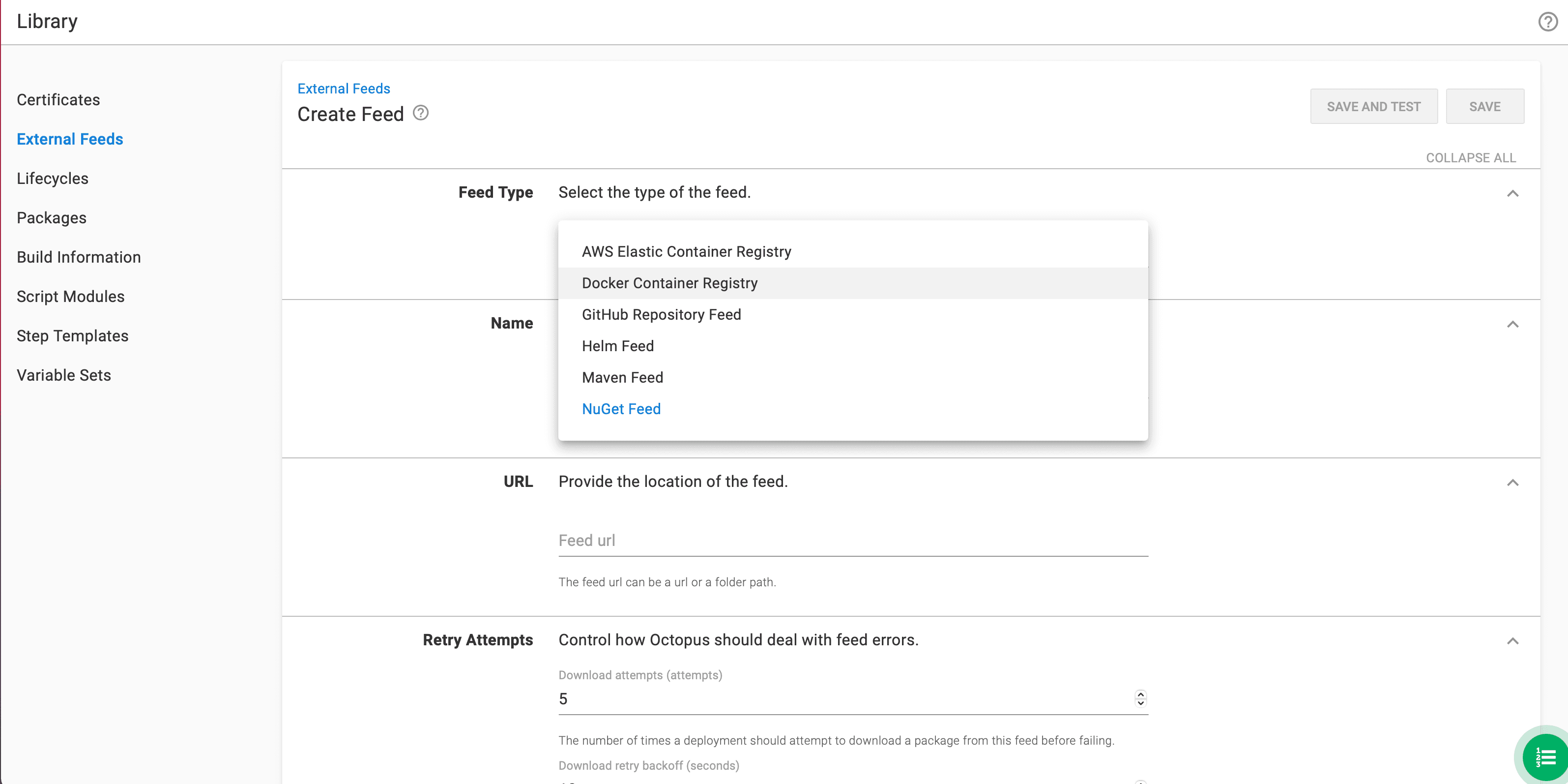1568x784 pixels.
Task: Select AWS Elastic Container Registry
Action: (x=686, y=252)
